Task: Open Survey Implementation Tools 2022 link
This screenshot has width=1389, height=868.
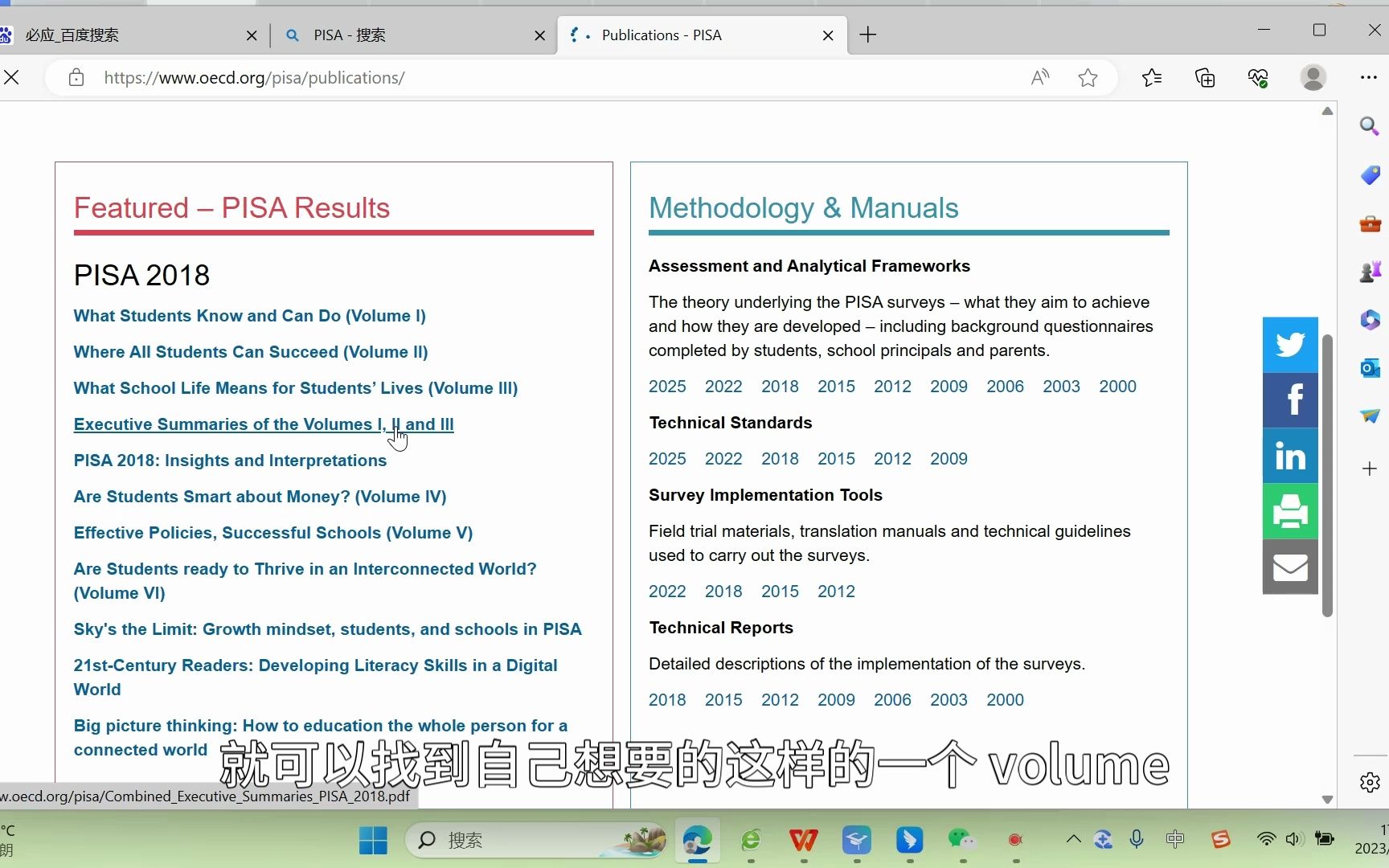Action: point(667,592)
